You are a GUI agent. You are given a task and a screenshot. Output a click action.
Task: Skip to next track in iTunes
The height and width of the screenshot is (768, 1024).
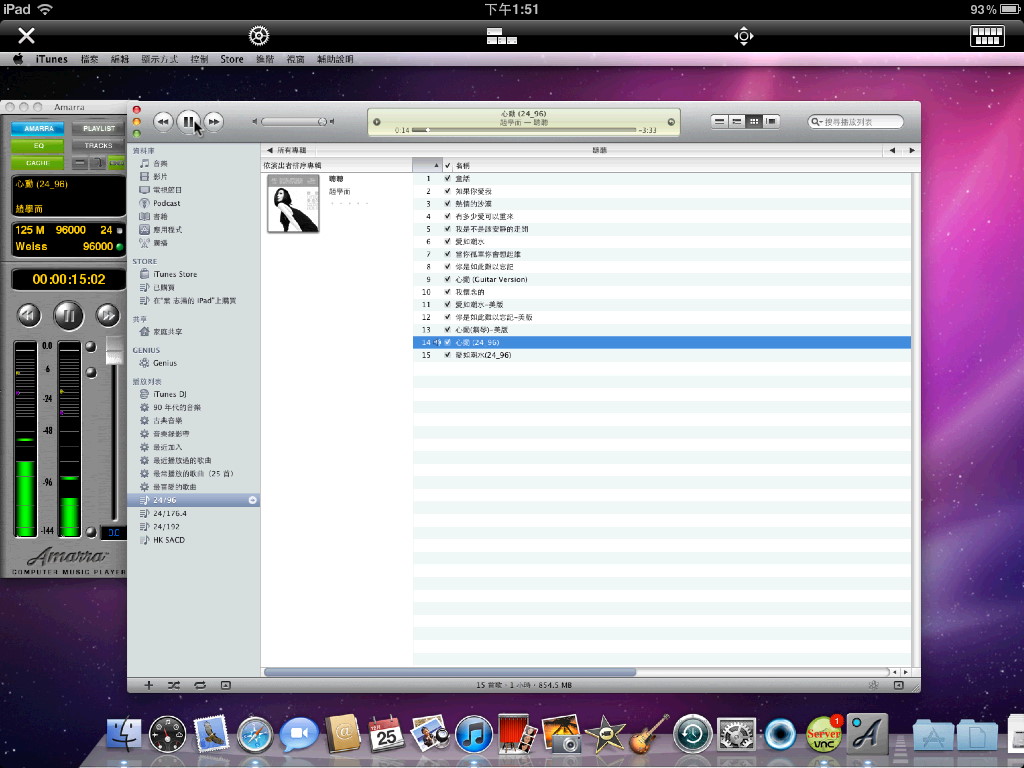[x=214, y=121]
